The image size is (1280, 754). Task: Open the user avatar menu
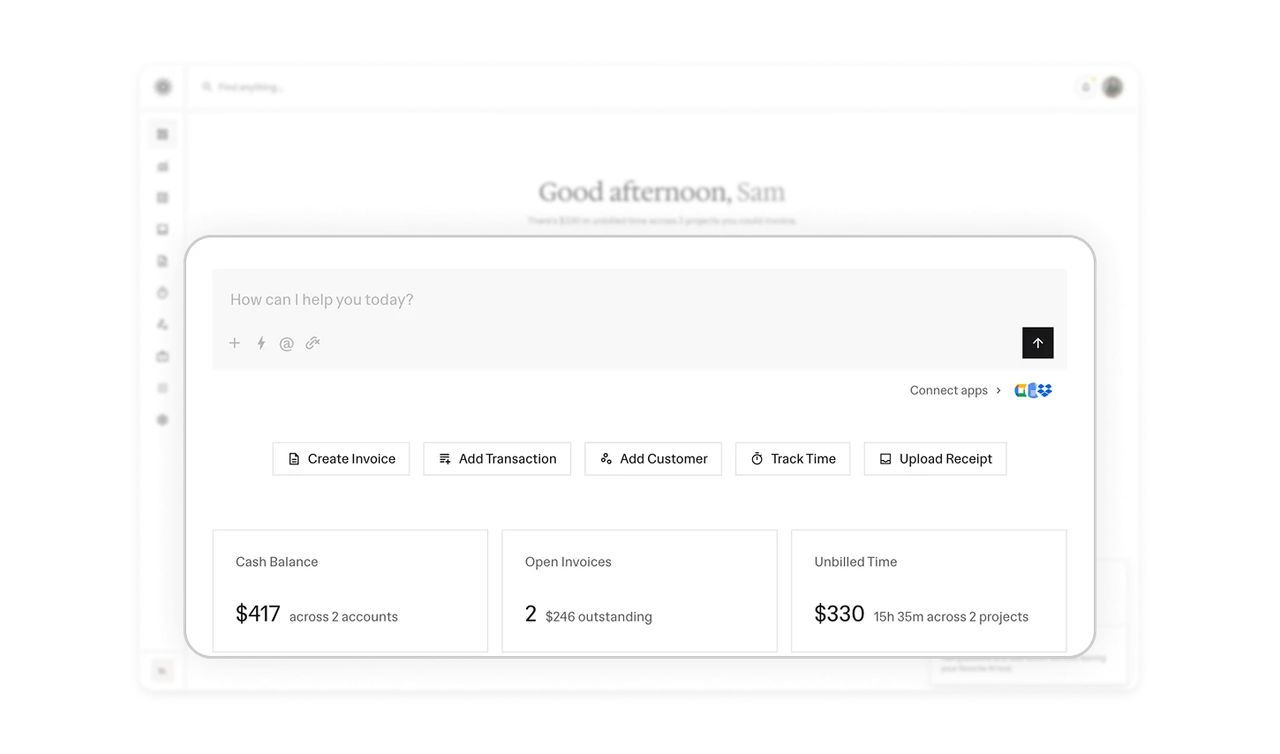point(1112,87)
